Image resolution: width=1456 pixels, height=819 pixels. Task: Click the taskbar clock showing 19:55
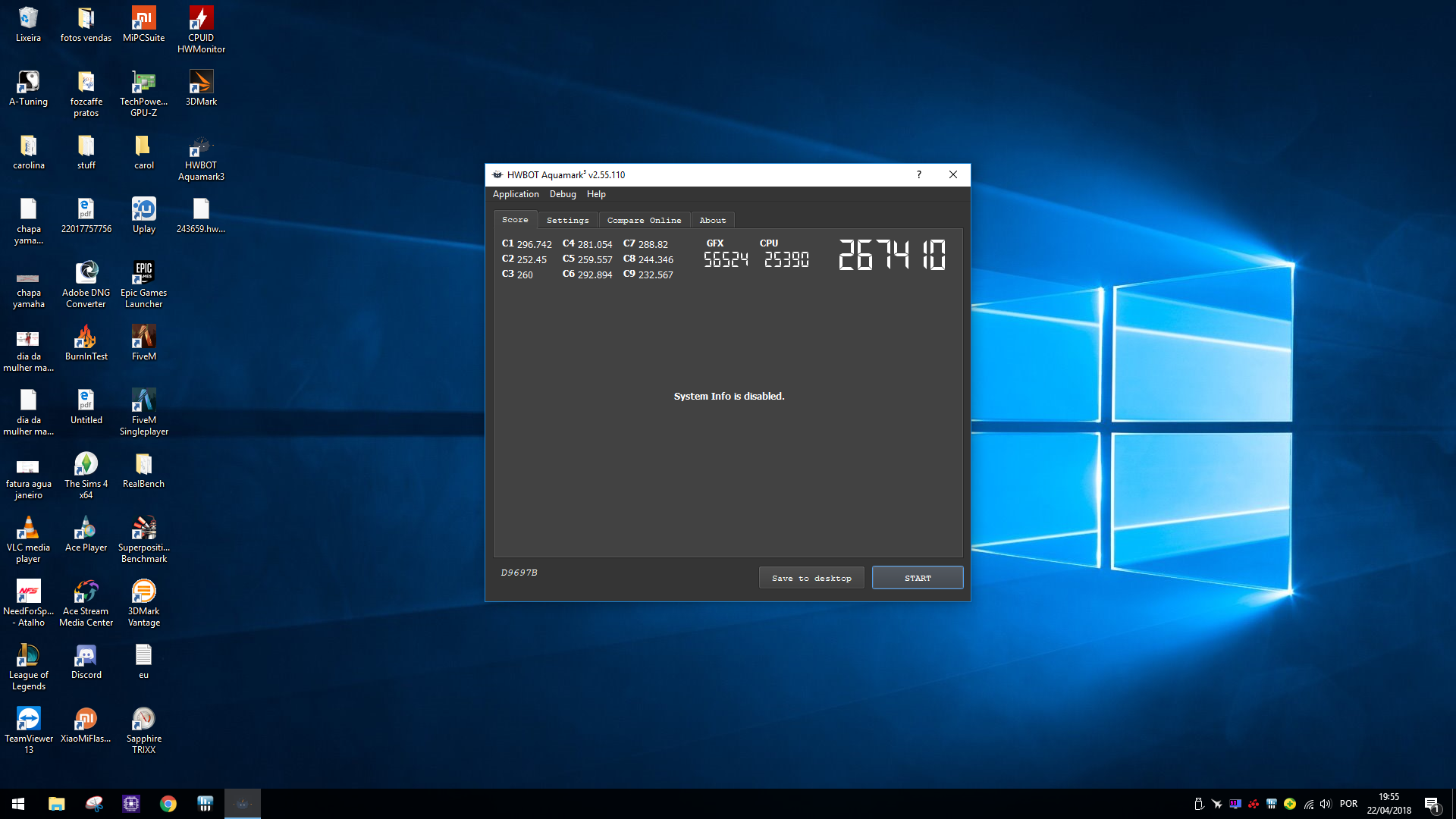click(x=1389, y=804)
